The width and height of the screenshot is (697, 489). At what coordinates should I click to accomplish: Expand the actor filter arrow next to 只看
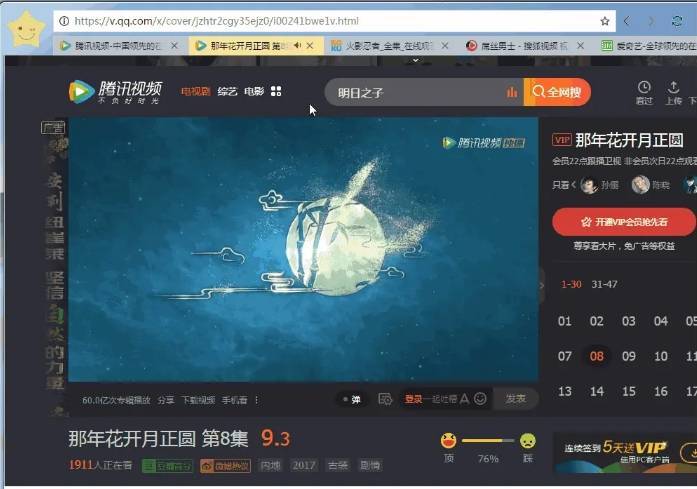pos(573,185)
